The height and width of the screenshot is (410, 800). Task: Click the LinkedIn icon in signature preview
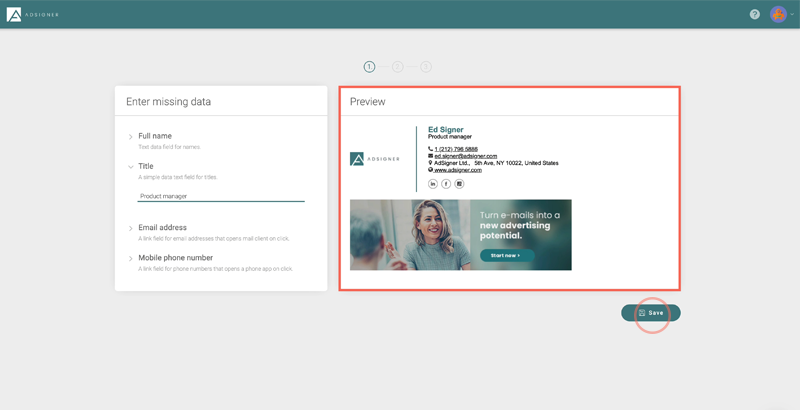tap(433, 184)
